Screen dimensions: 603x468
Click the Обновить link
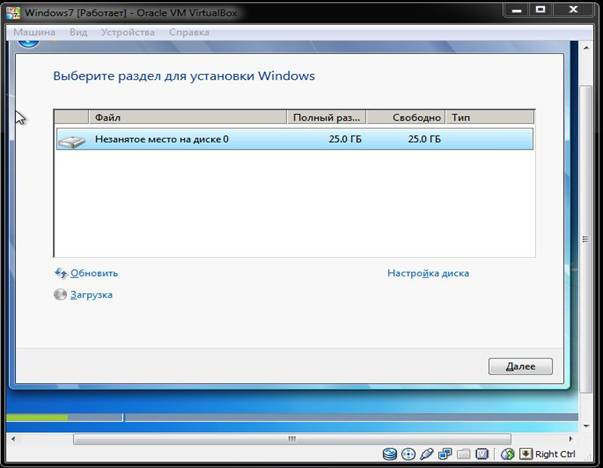(x=94, y=273)
